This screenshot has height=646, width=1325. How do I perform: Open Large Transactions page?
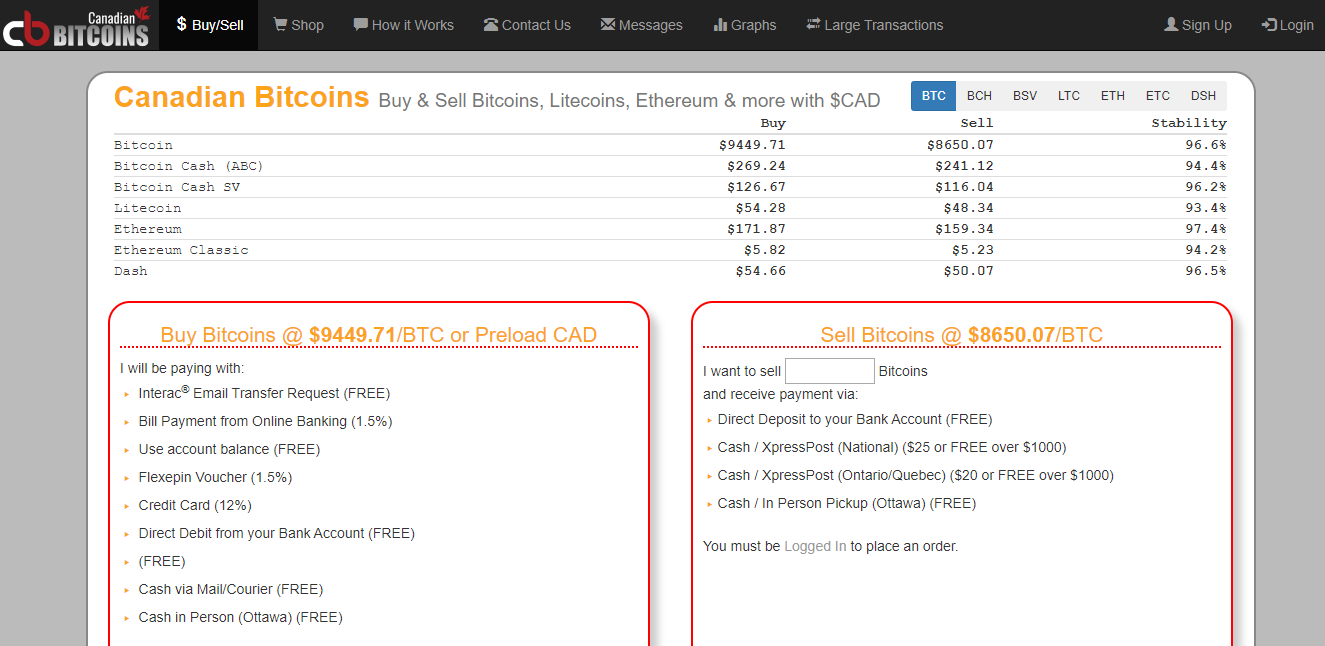pos(874,25)
